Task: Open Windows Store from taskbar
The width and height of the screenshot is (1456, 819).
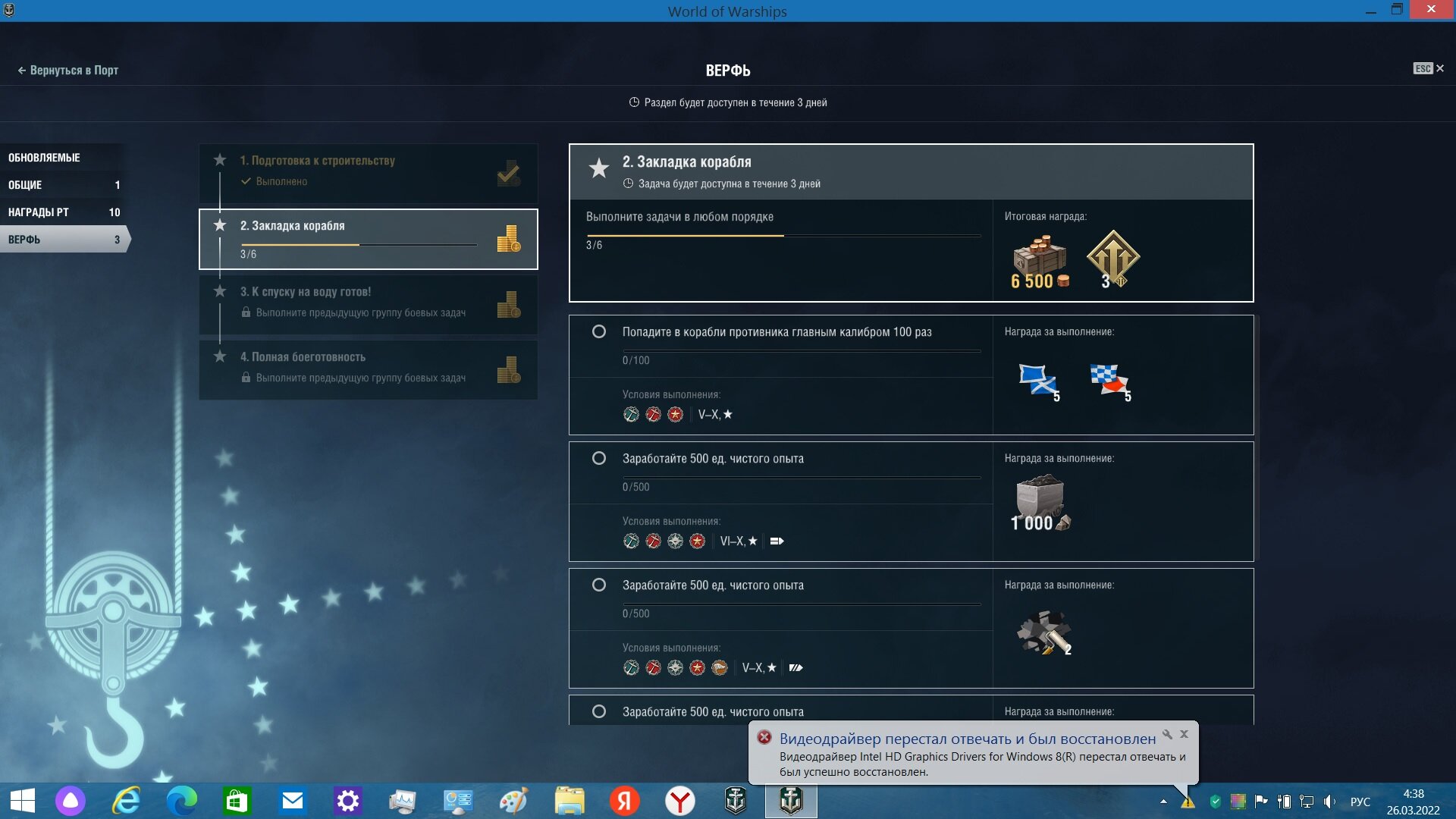Action: (237, 801)
